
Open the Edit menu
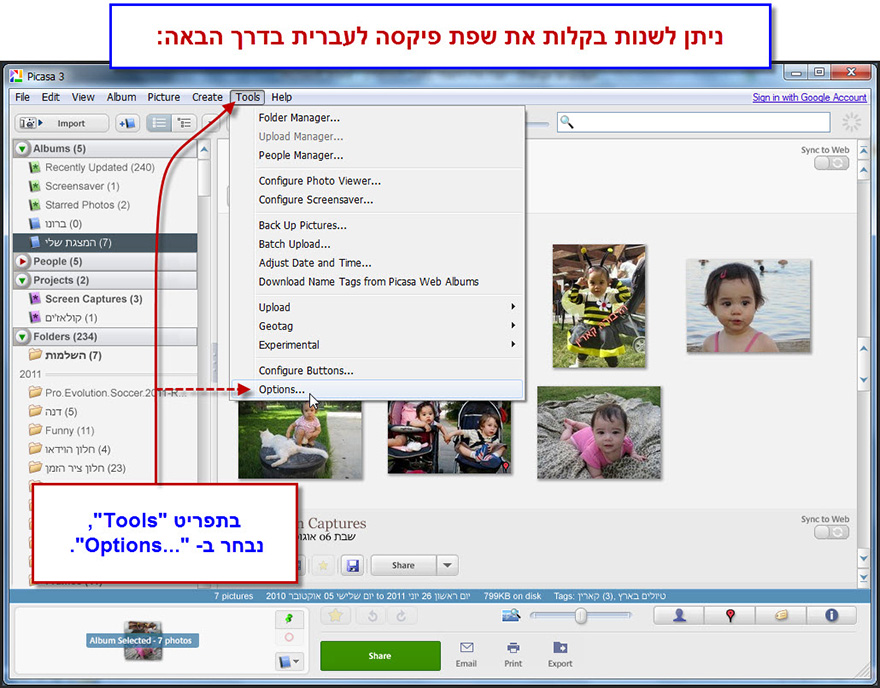pyautogui.click(x=51, y=97)
